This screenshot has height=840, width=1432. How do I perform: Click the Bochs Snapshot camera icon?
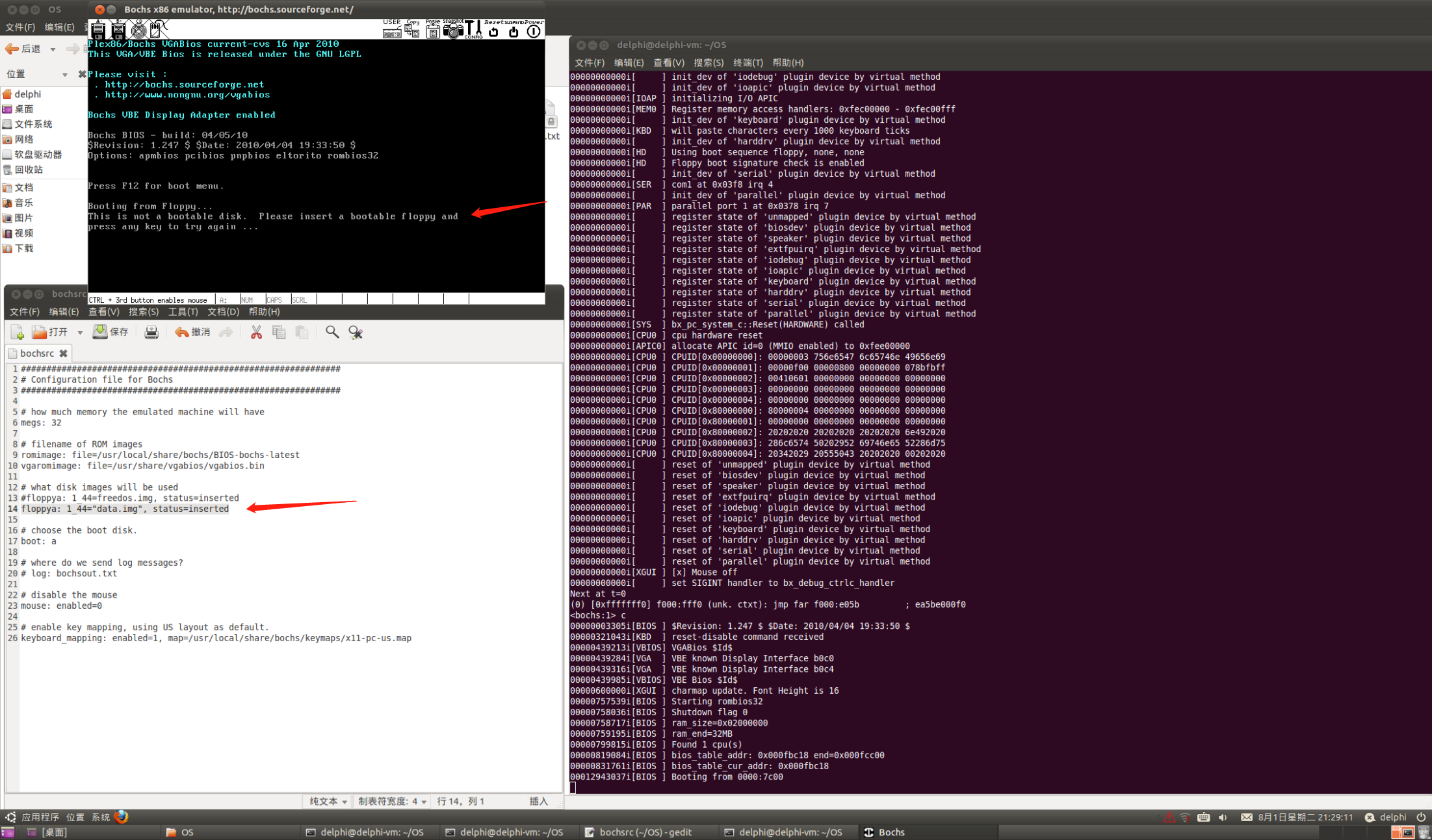coord(452,30)
